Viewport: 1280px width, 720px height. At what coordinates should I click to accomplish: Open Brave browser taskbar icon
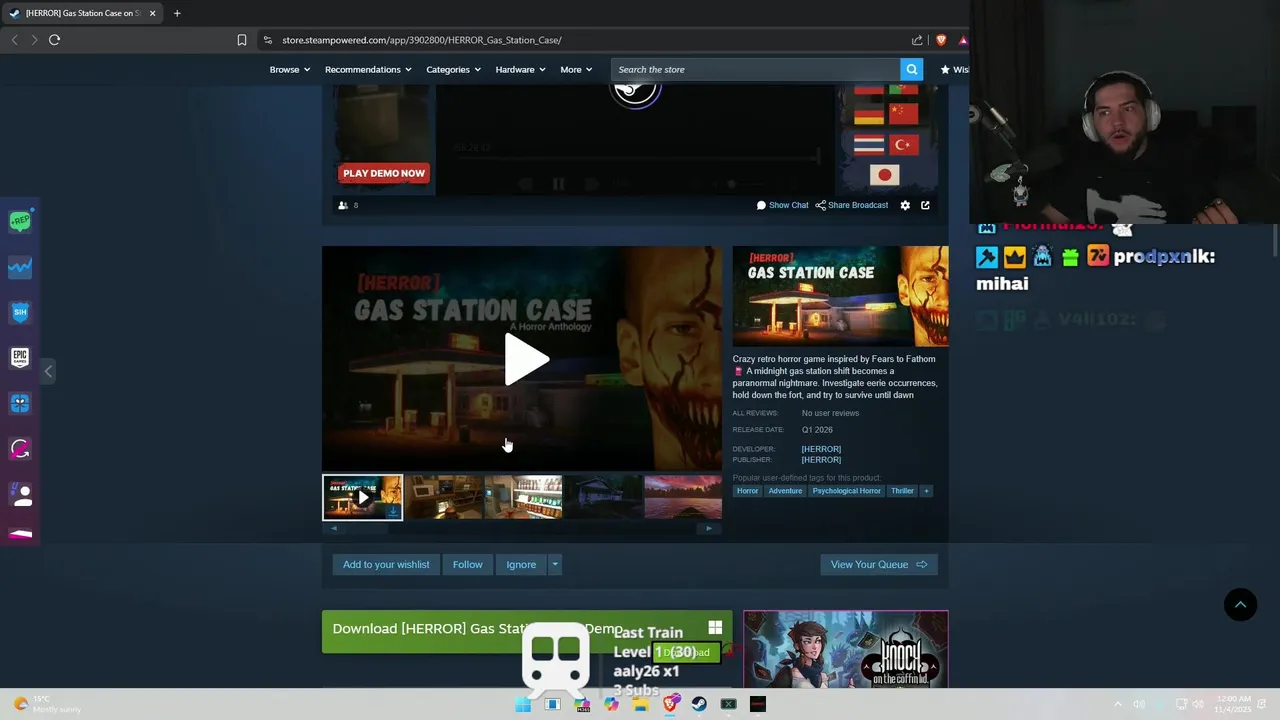point(670,704)
